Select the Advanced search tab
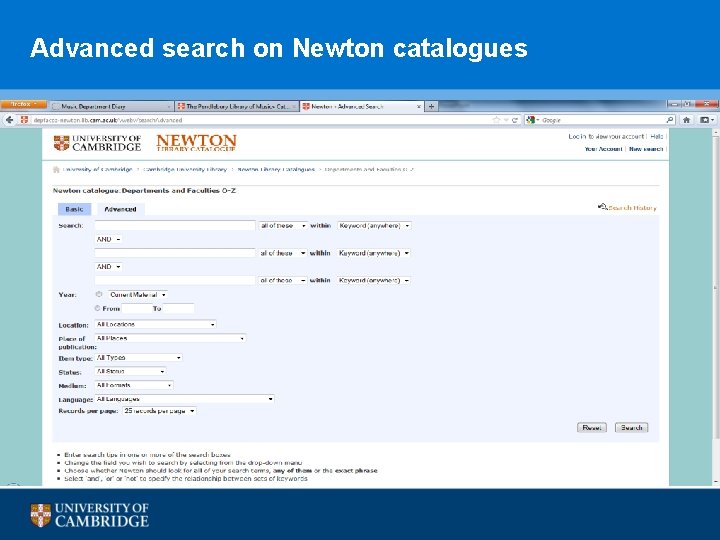This screenshot has width=720, height=540. (x=120, y=209)
